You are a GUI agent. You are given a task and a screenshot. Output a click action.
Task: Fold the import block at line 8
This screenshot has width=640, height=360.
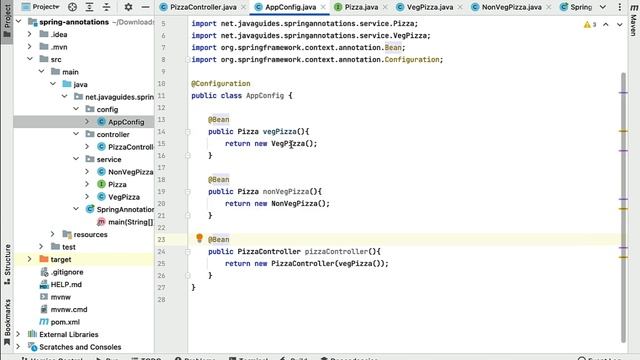click(x=188, y=60)
